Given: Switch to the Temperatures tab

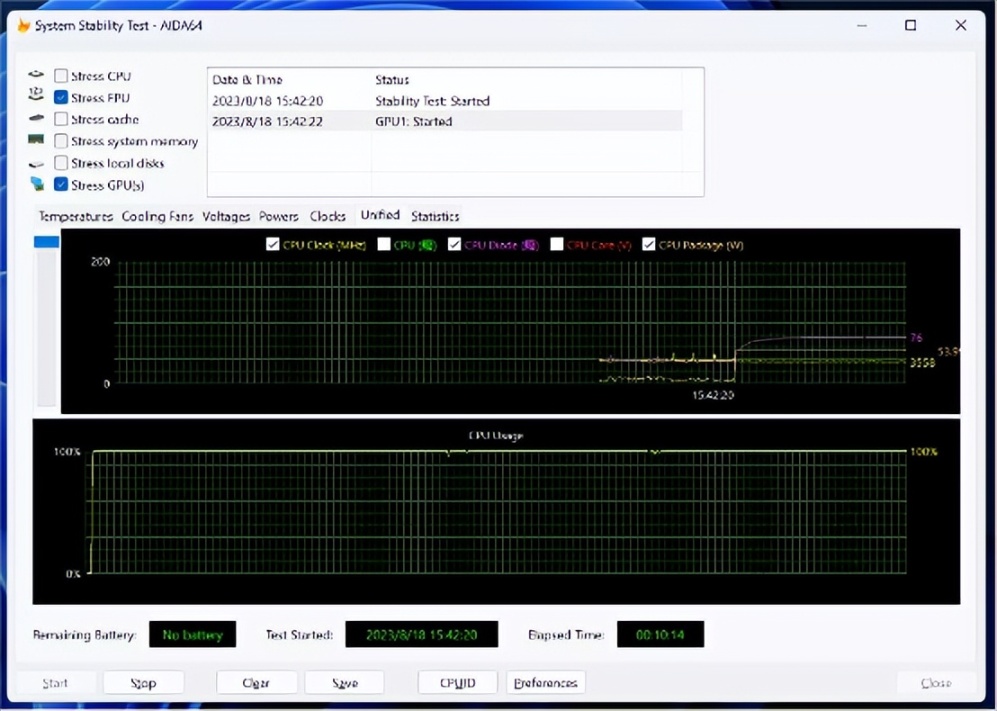Looking at the screenshot, I should tap(75, 216).
